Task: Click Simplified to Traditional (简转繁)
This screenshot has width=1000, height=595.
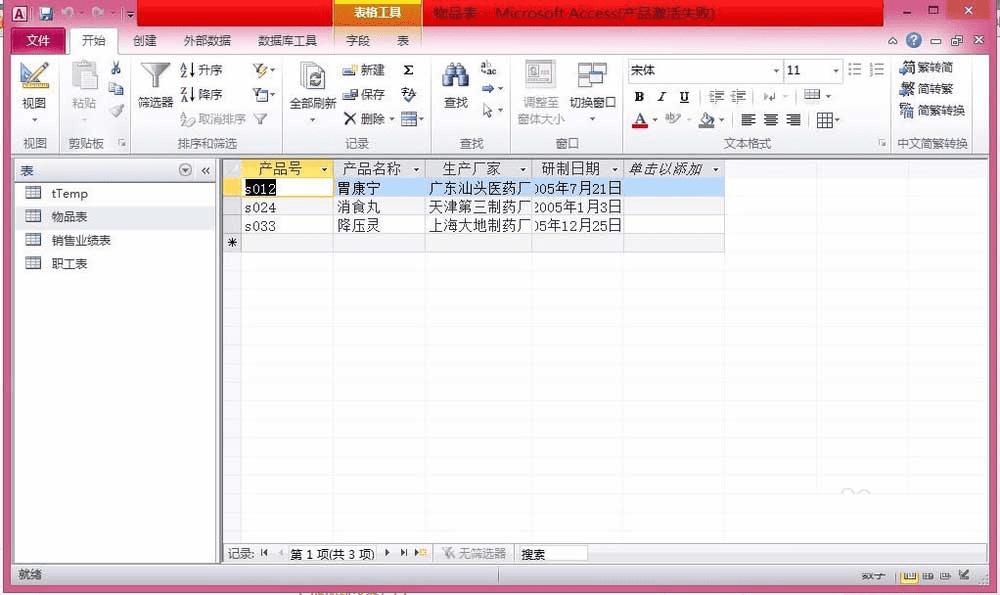Action: coord(926,89)
